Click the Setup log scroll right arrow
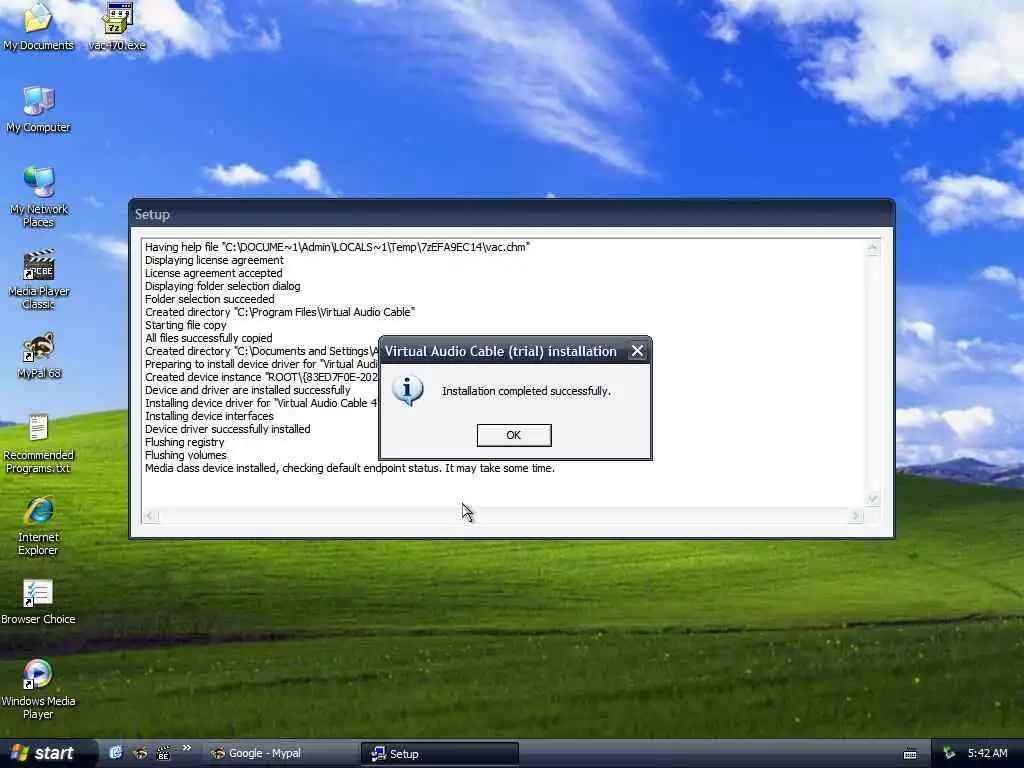 point(856,516)
